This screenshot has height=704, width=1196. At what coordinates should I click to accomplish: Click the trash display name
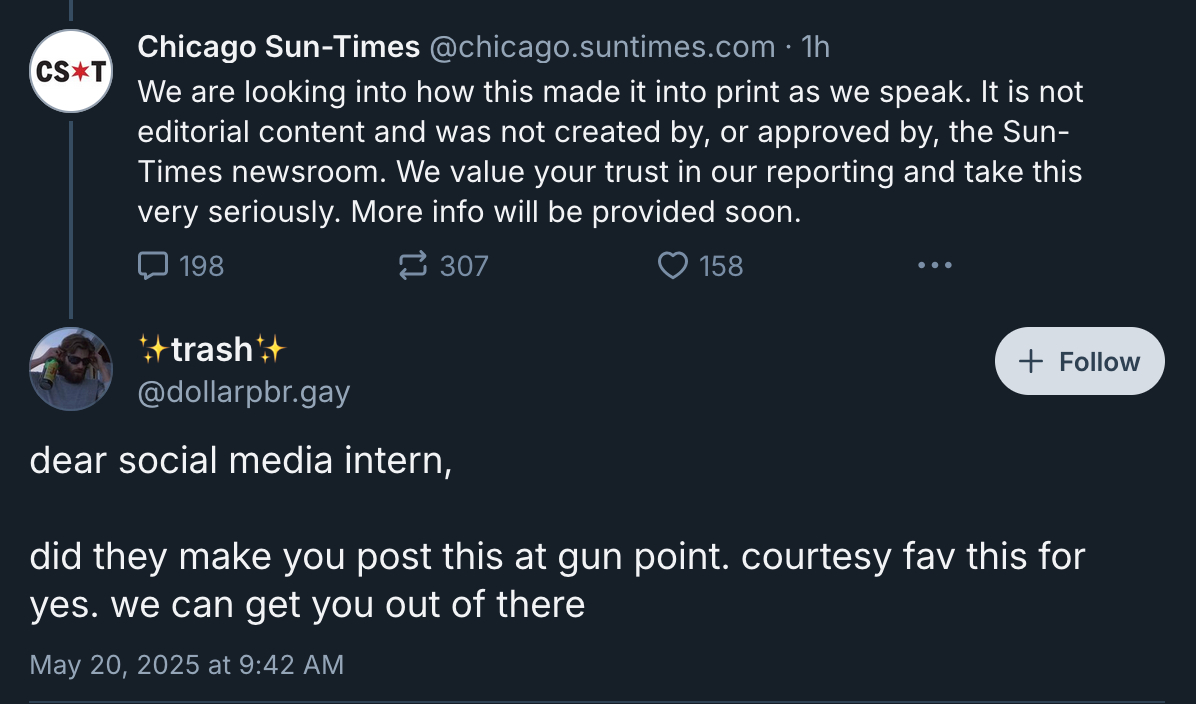point(212,349)
